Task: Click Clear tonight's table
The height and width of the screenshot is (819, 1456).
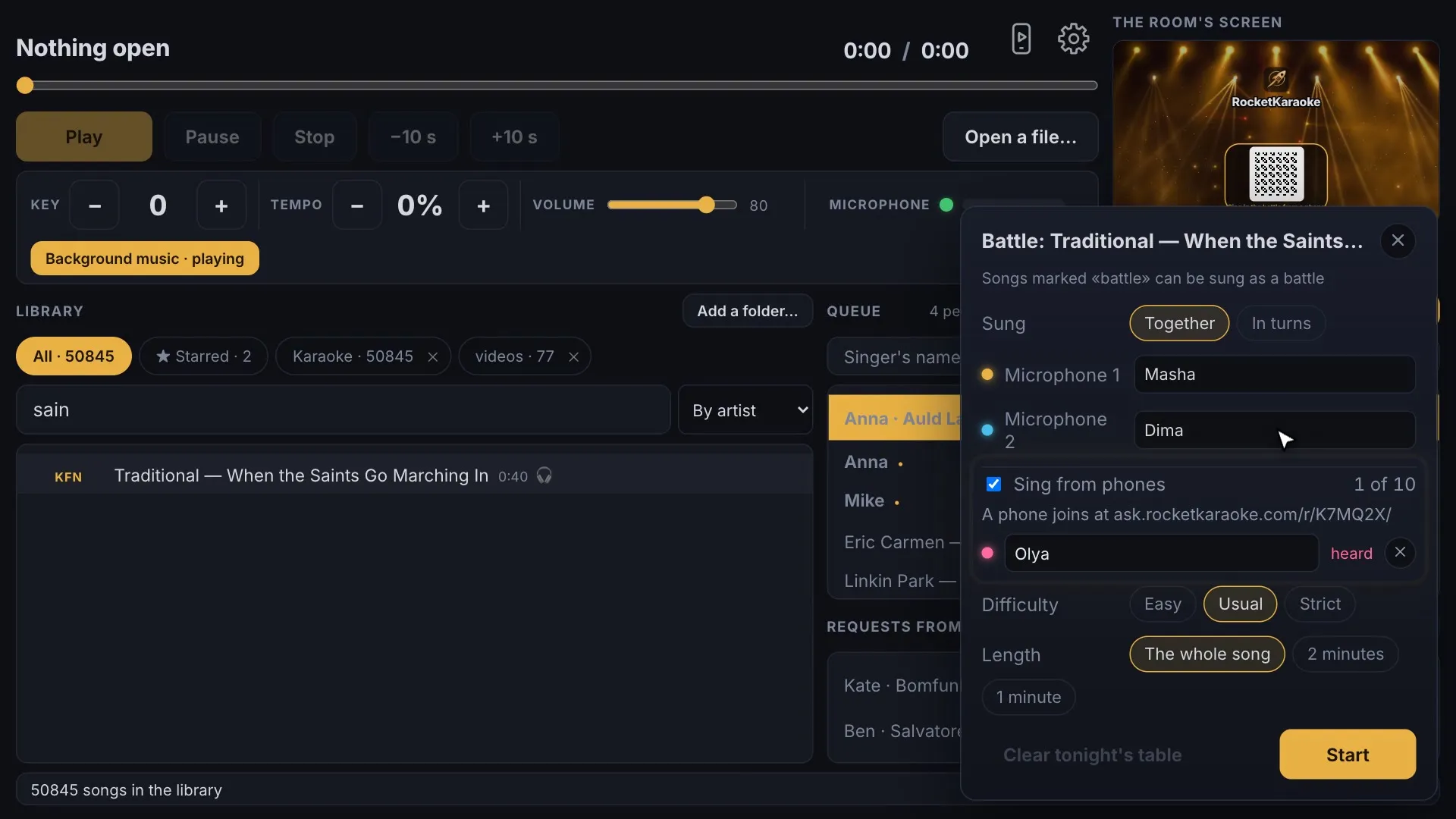Action: coord(1092,755)
